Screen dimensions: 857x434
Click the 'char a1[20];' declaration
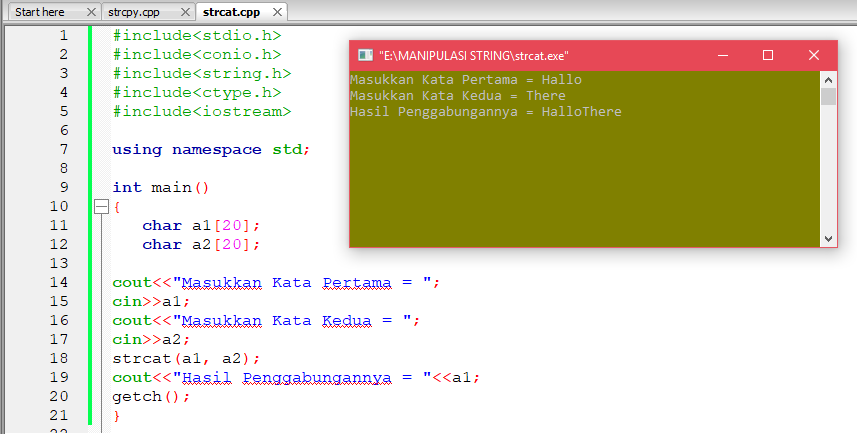pos(201,226)
